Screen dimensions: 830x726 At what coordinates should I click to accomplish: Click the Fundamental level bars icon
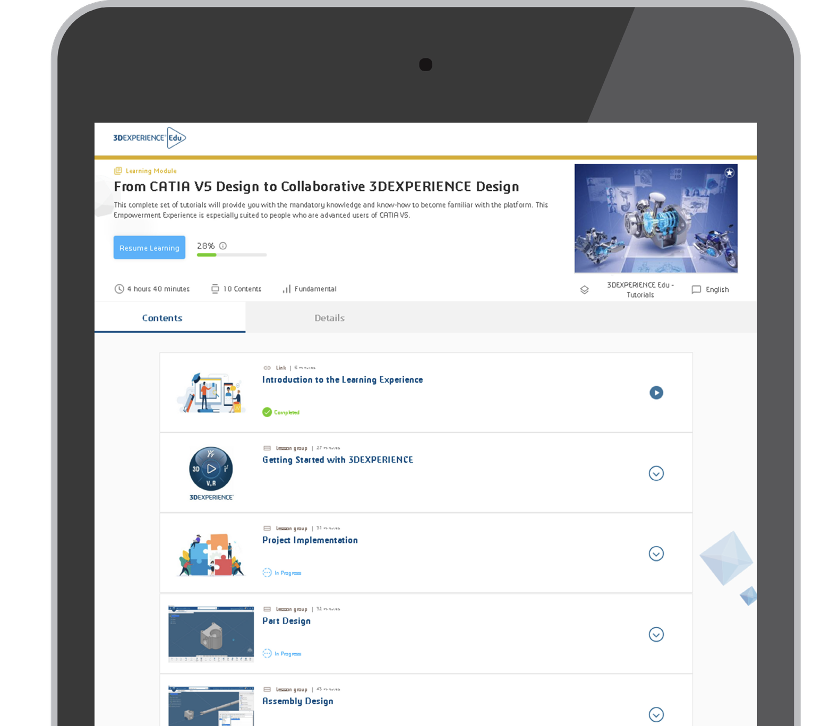pyautogui.click(x=286, y=289)
